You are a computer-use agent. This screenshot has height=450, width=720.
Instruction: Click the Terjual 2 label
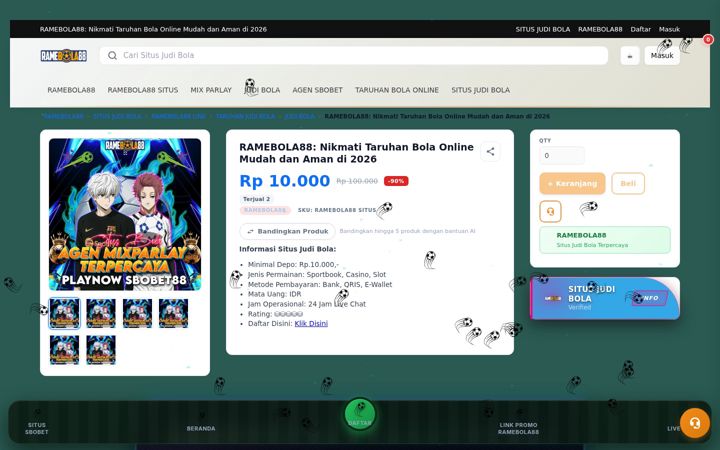click(256, 199)
